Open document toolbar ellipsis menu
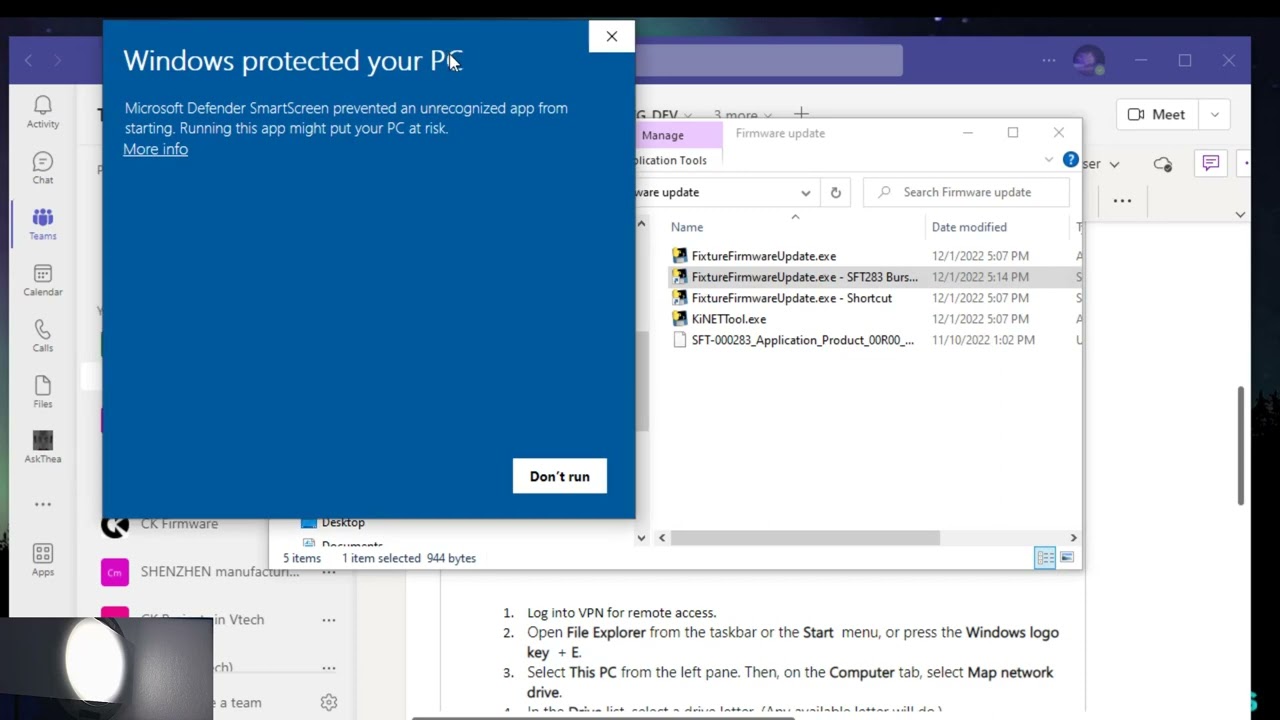Viewport: 1280px width, 720px height. 1122,201
